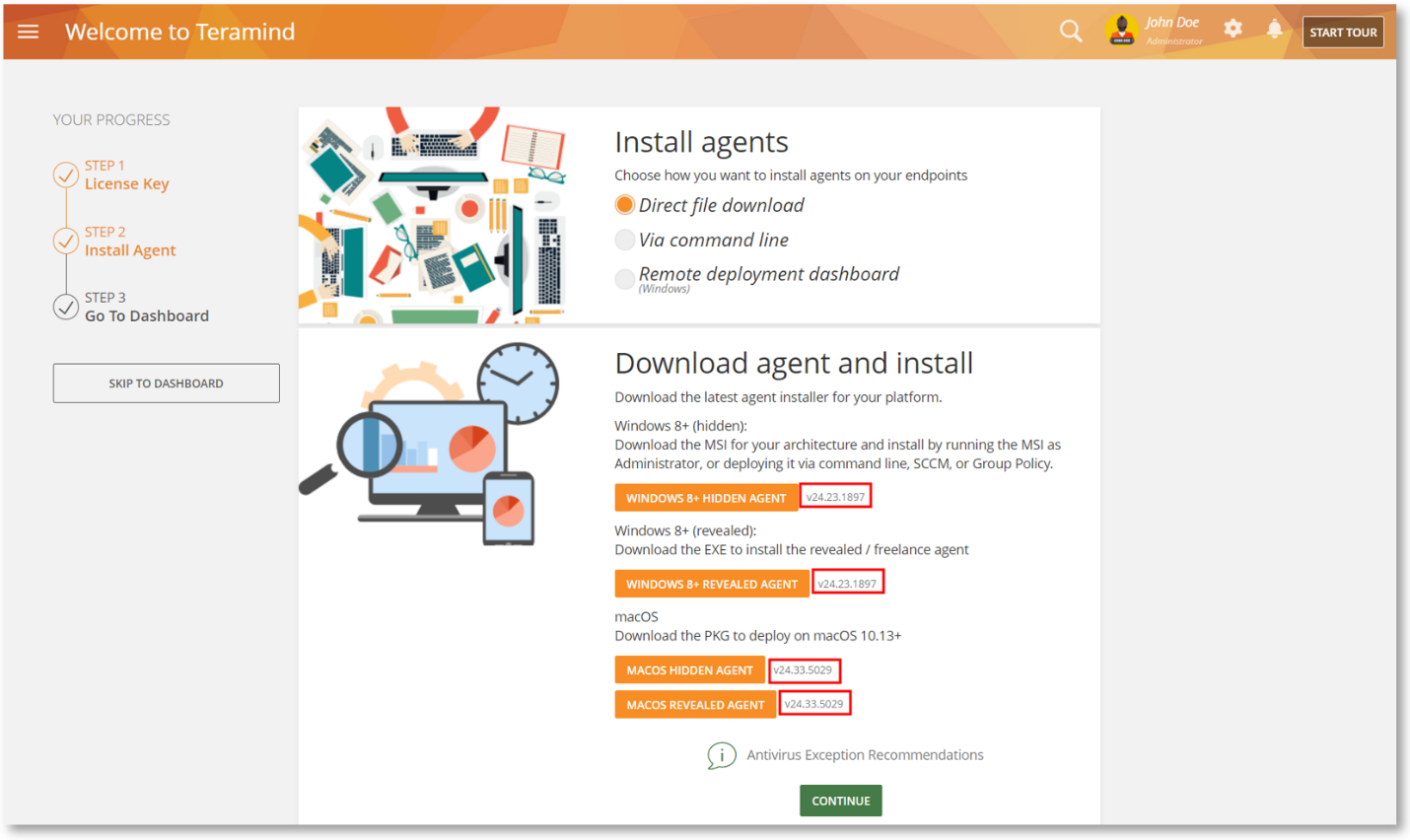
Task: Open John Doe user avatar
Action: [x=1122, y=31]
